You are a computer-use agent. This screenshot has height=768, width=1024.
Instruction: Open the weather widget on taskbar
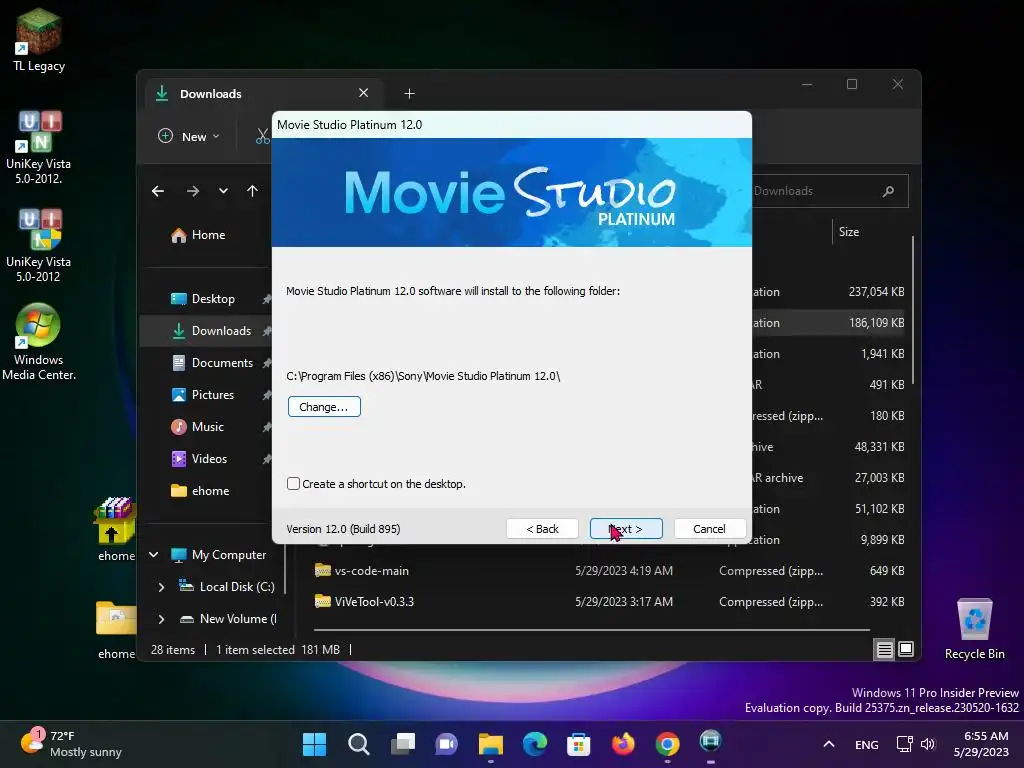71,744
